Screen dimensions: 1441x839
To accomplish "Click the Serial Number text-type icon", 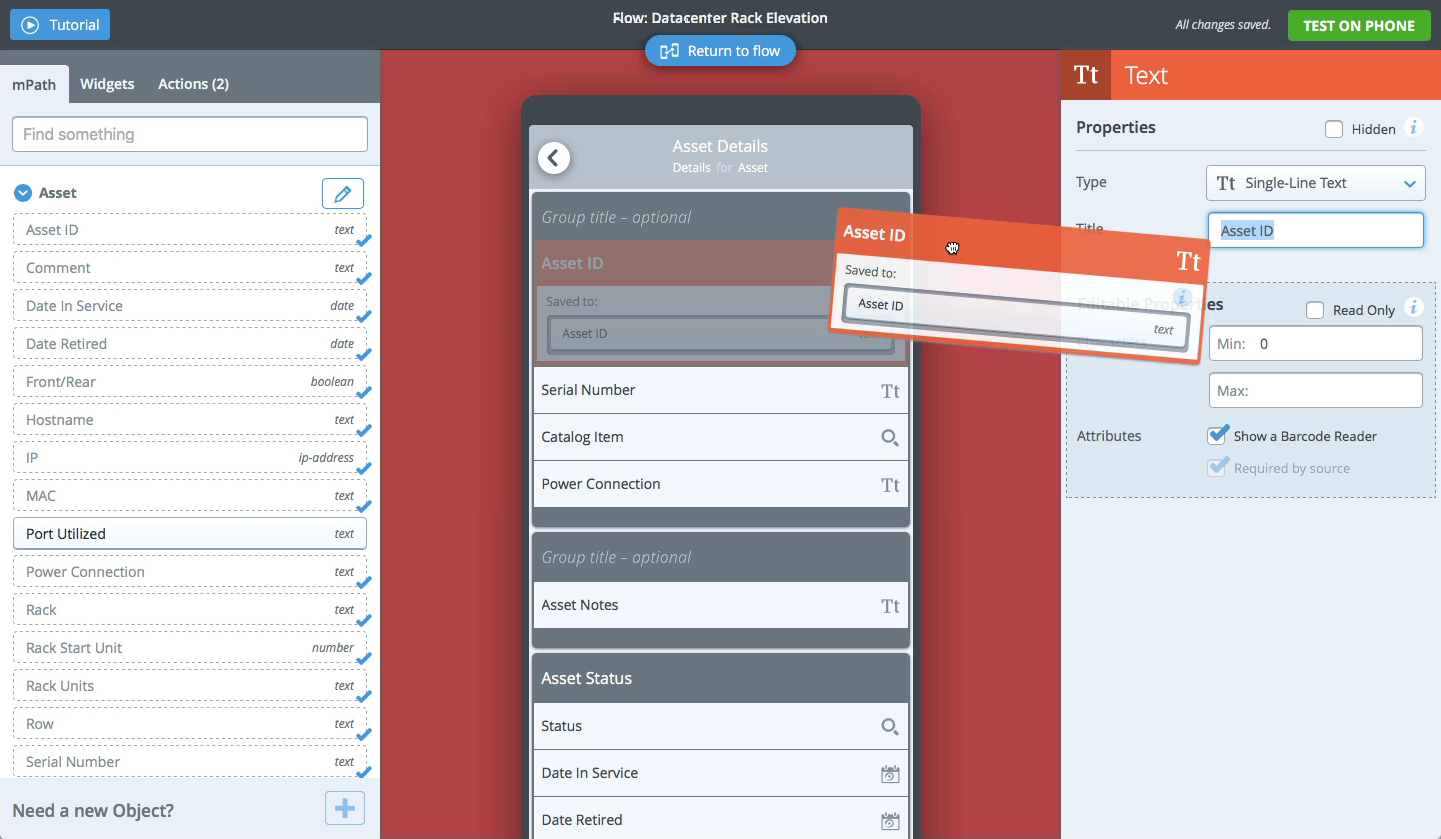I will [890, 391].
